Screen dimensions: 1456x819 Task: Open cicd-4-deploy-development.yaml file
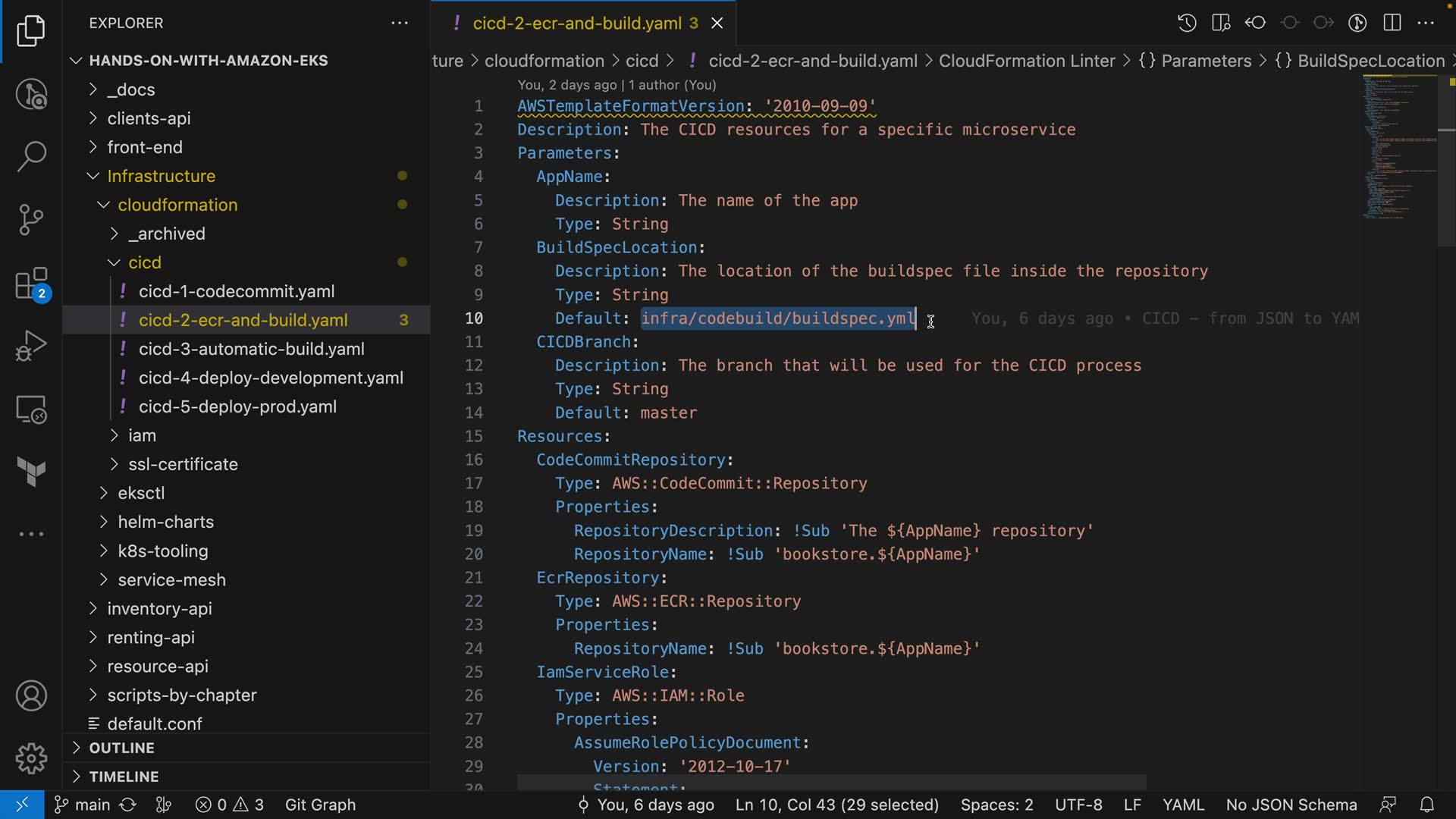click(x=271, y=378)
